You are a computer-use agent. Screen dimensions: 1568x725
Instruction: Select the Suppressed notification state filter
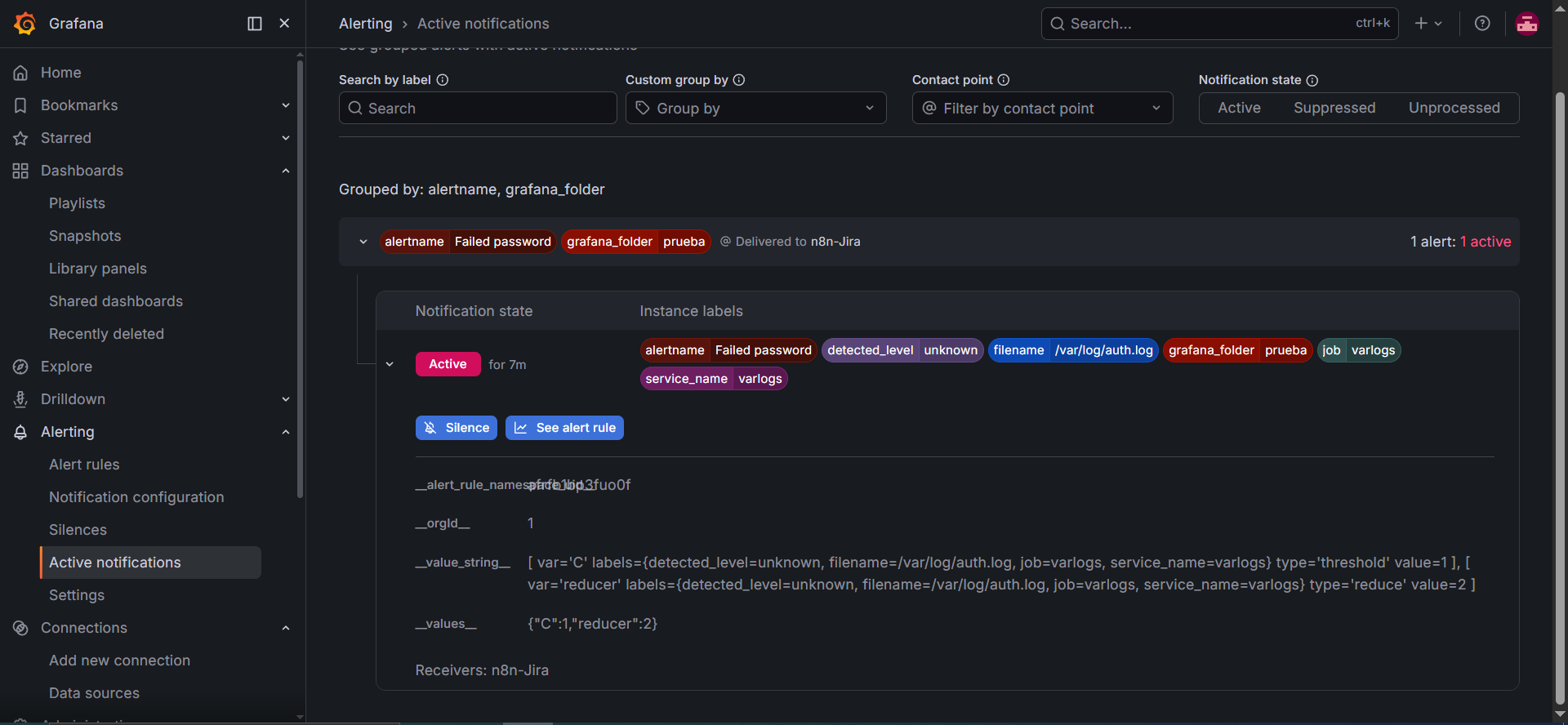point(1334,108)
